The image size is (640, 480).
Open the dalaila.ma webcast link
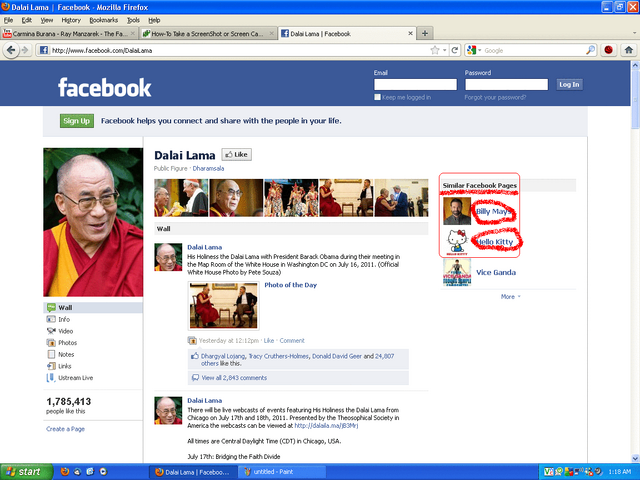(326, 426)
